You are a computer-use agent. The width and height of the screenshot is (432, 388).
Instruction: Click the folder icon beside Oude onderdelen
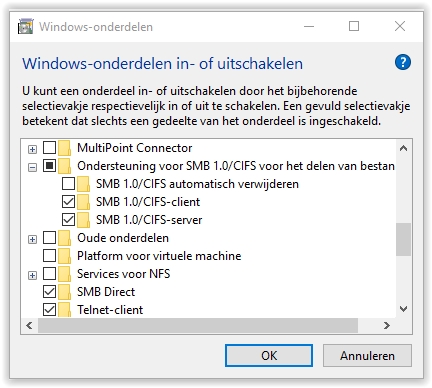[65, 238]
